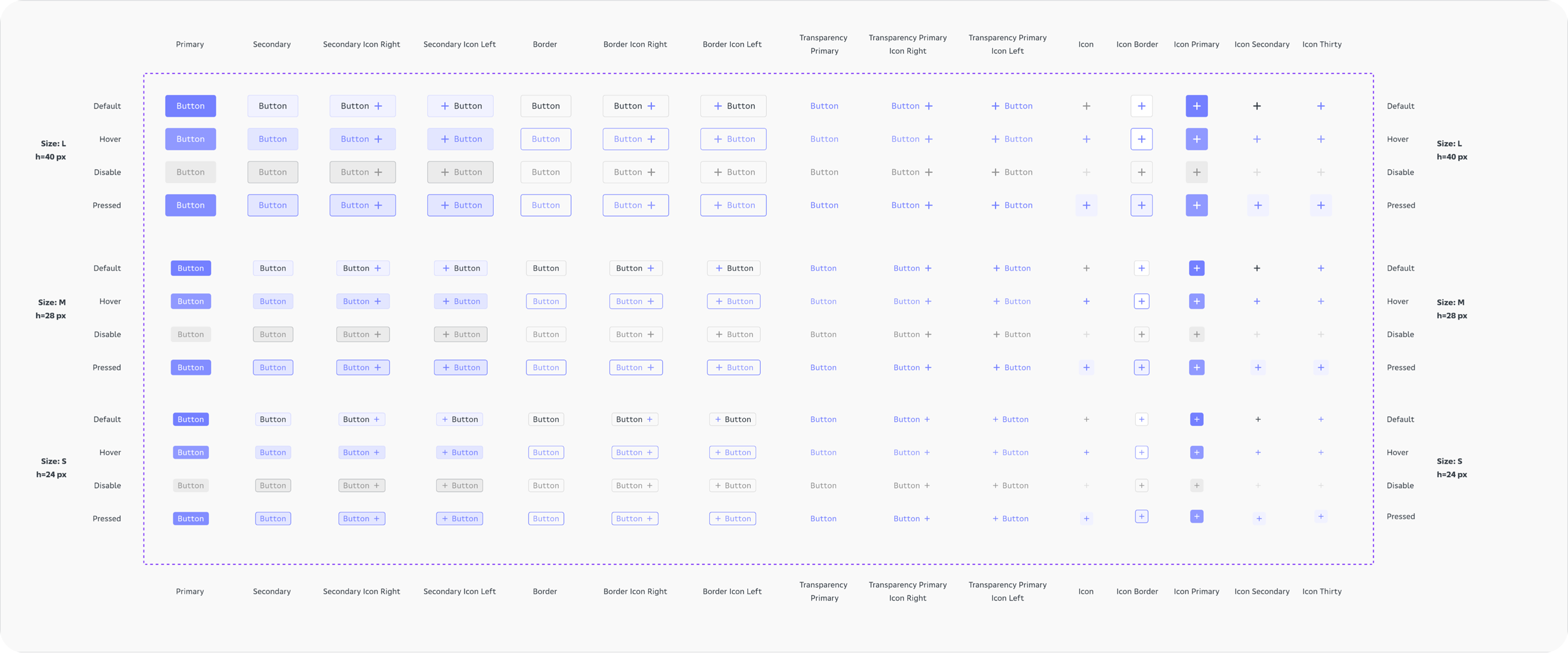
Task: Click the Size L Default Icon Primary plus button
Action: (x=1196, y=106)
